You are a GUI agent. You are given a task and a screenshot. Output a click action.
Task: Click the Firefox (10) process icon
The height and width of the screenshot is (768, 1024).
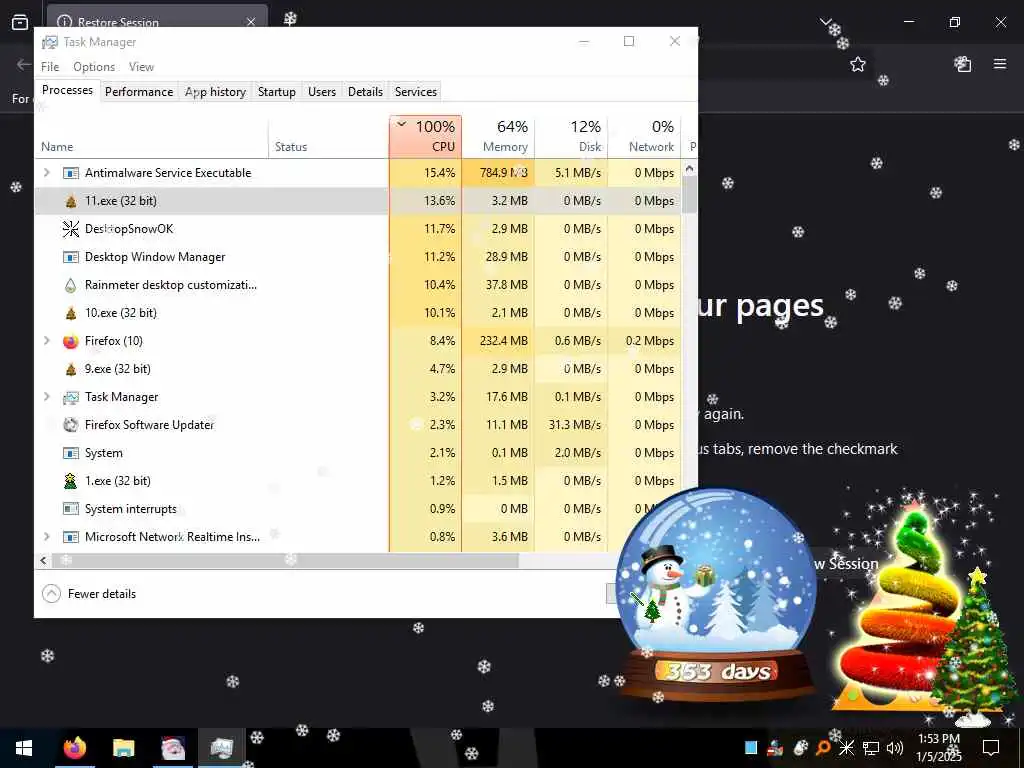(x=71, y=341)
